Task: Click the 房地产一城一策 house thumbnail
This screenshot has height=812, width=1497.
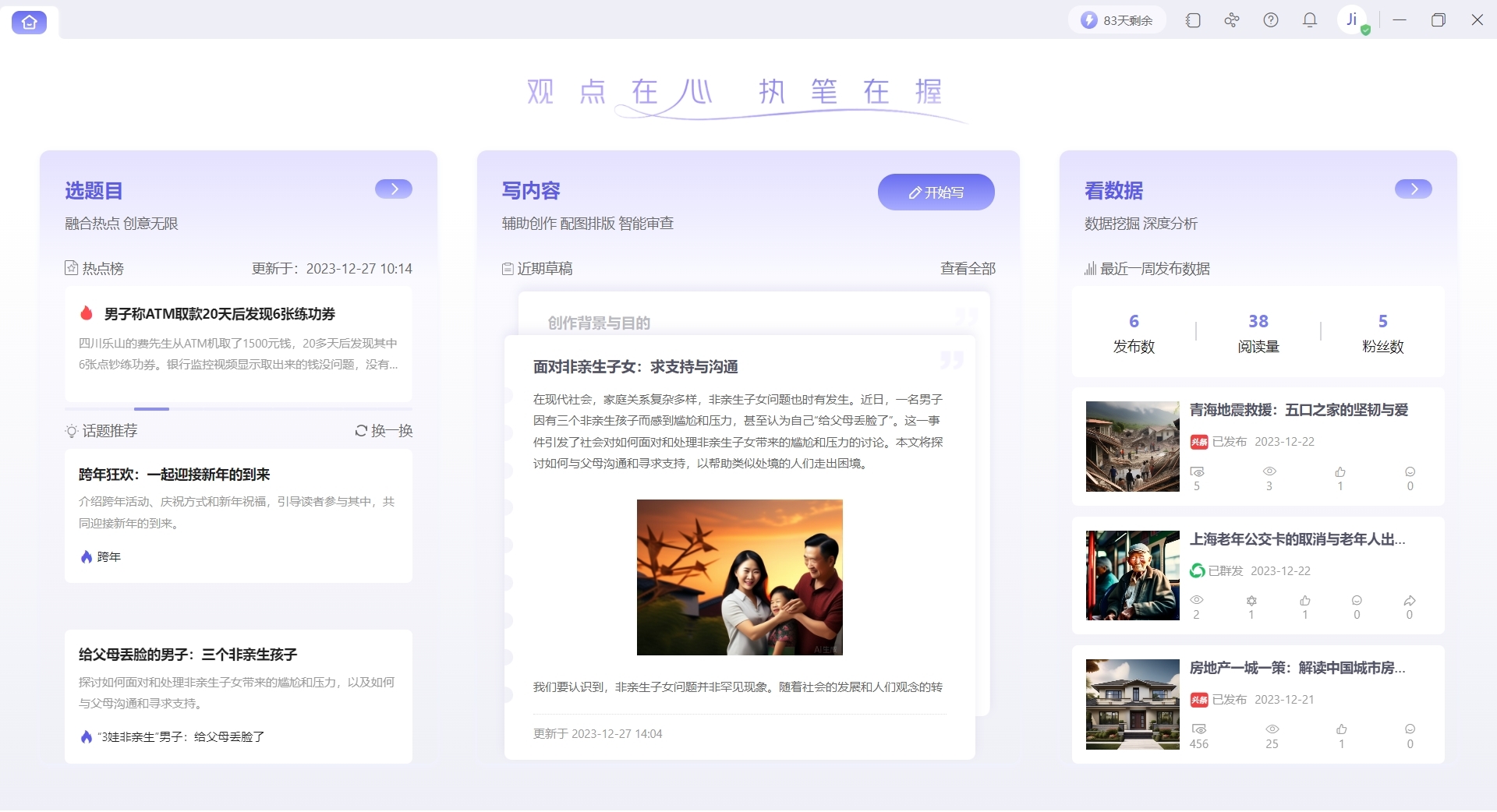Action: (1132, 704)
